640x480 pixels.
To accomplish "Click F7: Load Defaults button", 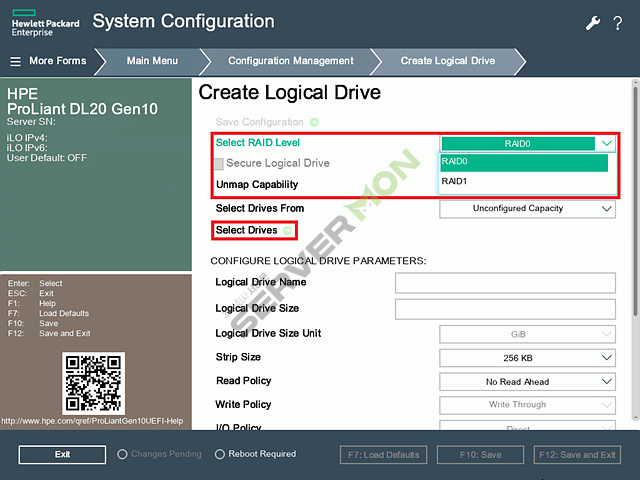I will pyautogui.click(x=383, y=455).
